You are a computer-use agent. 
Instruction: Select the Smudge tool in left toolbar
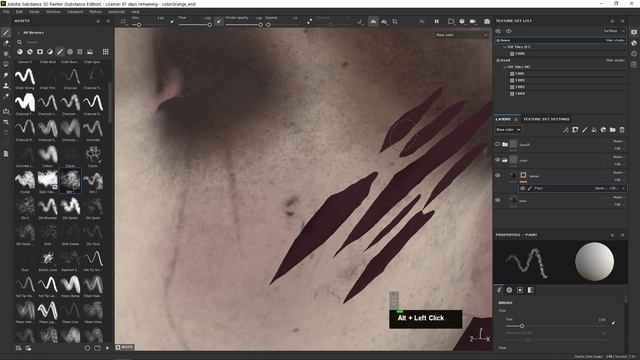tap(6, 75)
